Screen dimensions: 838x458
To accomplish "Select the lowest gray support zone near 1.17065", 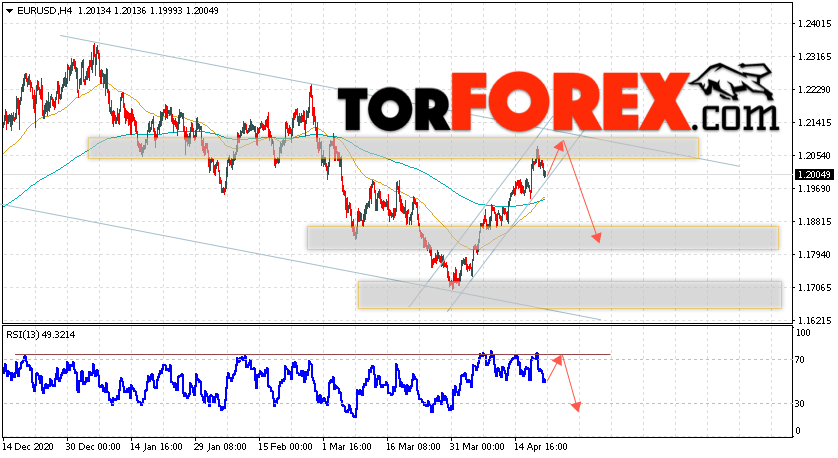I will (570, 294).
